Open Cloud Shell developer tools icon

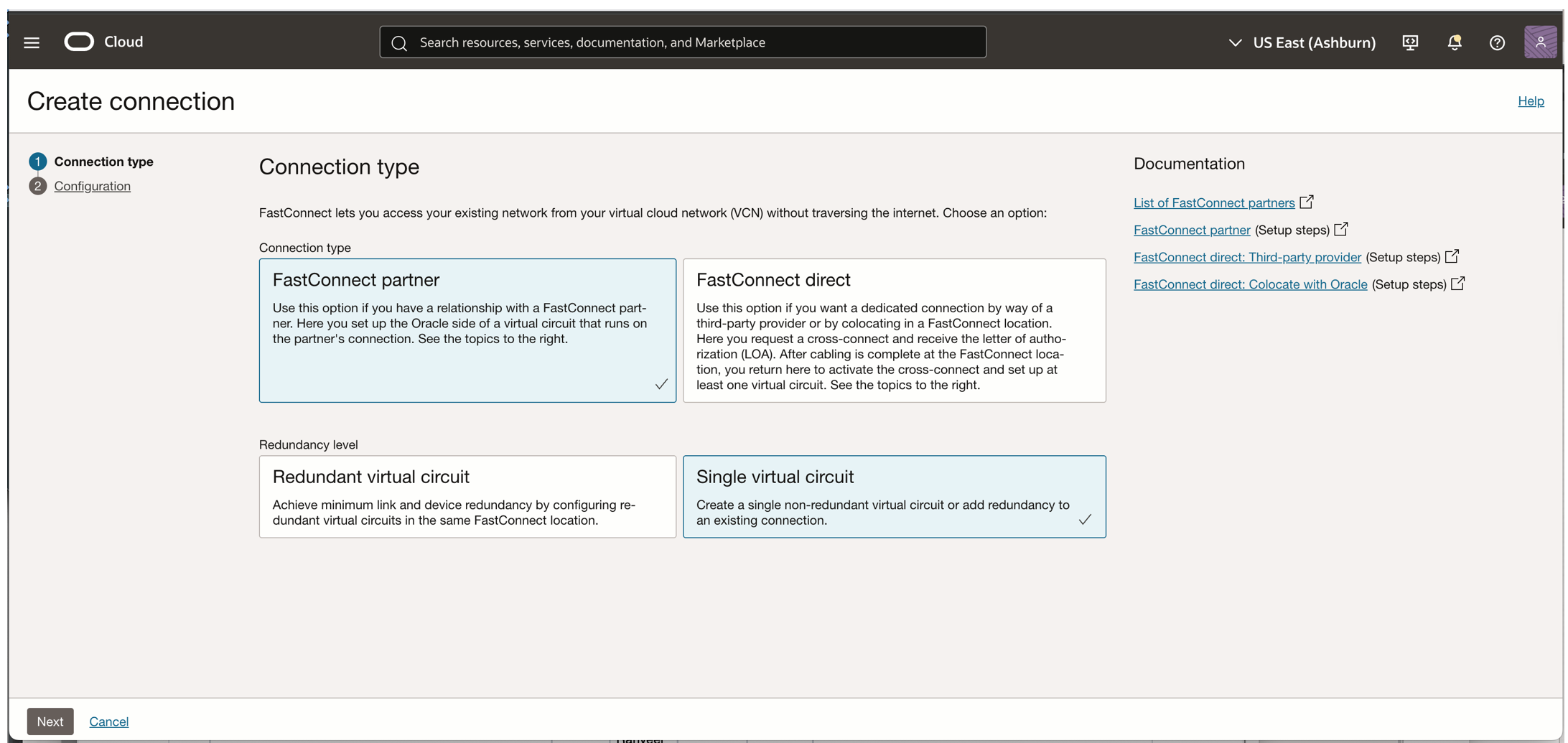(1409, 42)
